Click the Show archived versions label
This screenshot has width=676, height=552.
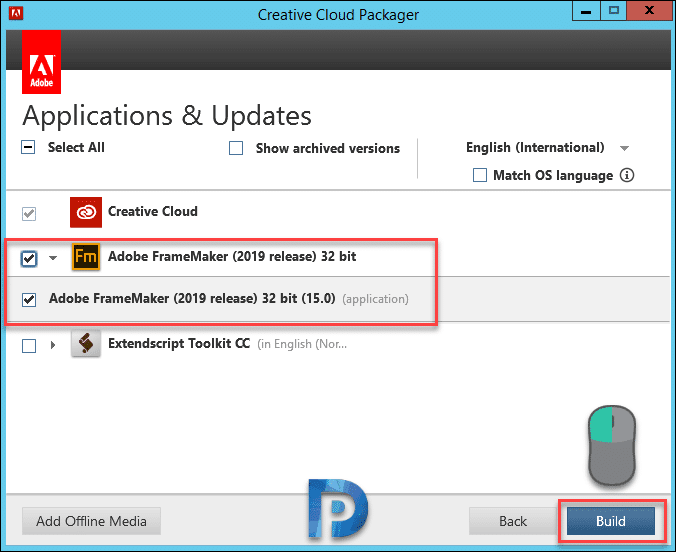coord(328,148)
